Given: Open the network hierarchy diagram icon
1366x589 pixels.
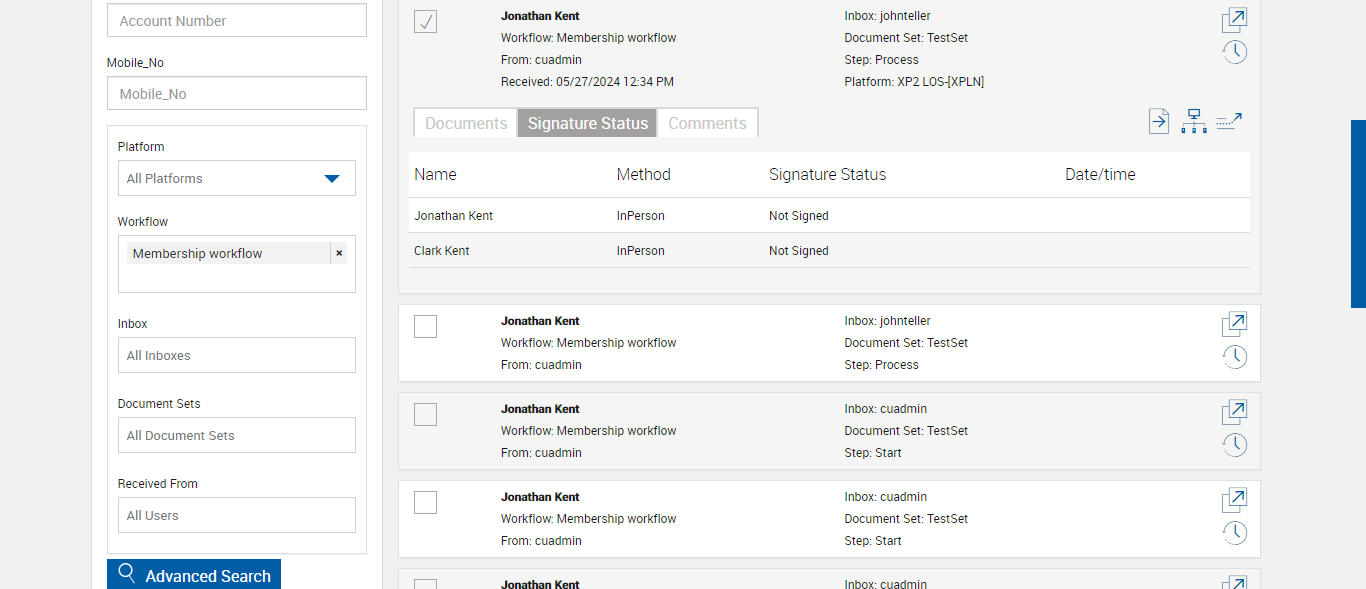Looking at the screenshot, I should (x=1193, y=122).
